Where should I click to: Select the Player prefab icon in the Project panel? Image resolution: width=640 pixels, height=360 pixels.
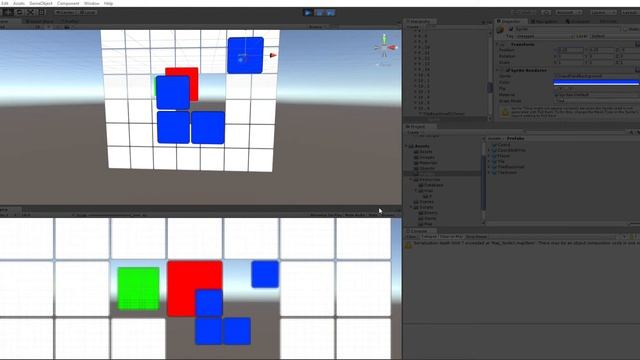click(494, 156)
